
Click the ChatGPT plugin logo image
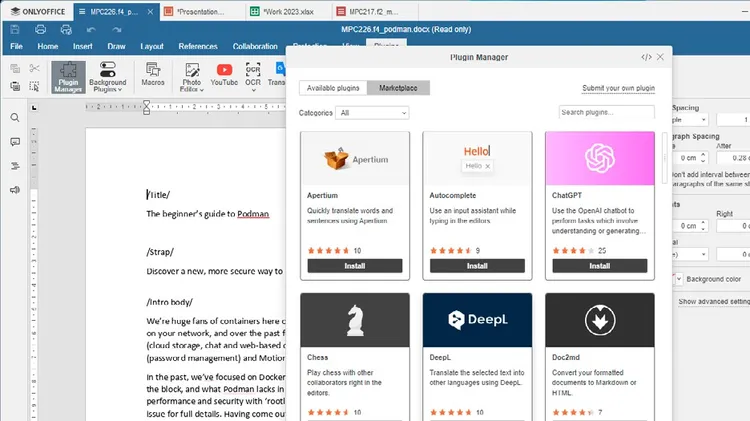(x=600, y=159)
